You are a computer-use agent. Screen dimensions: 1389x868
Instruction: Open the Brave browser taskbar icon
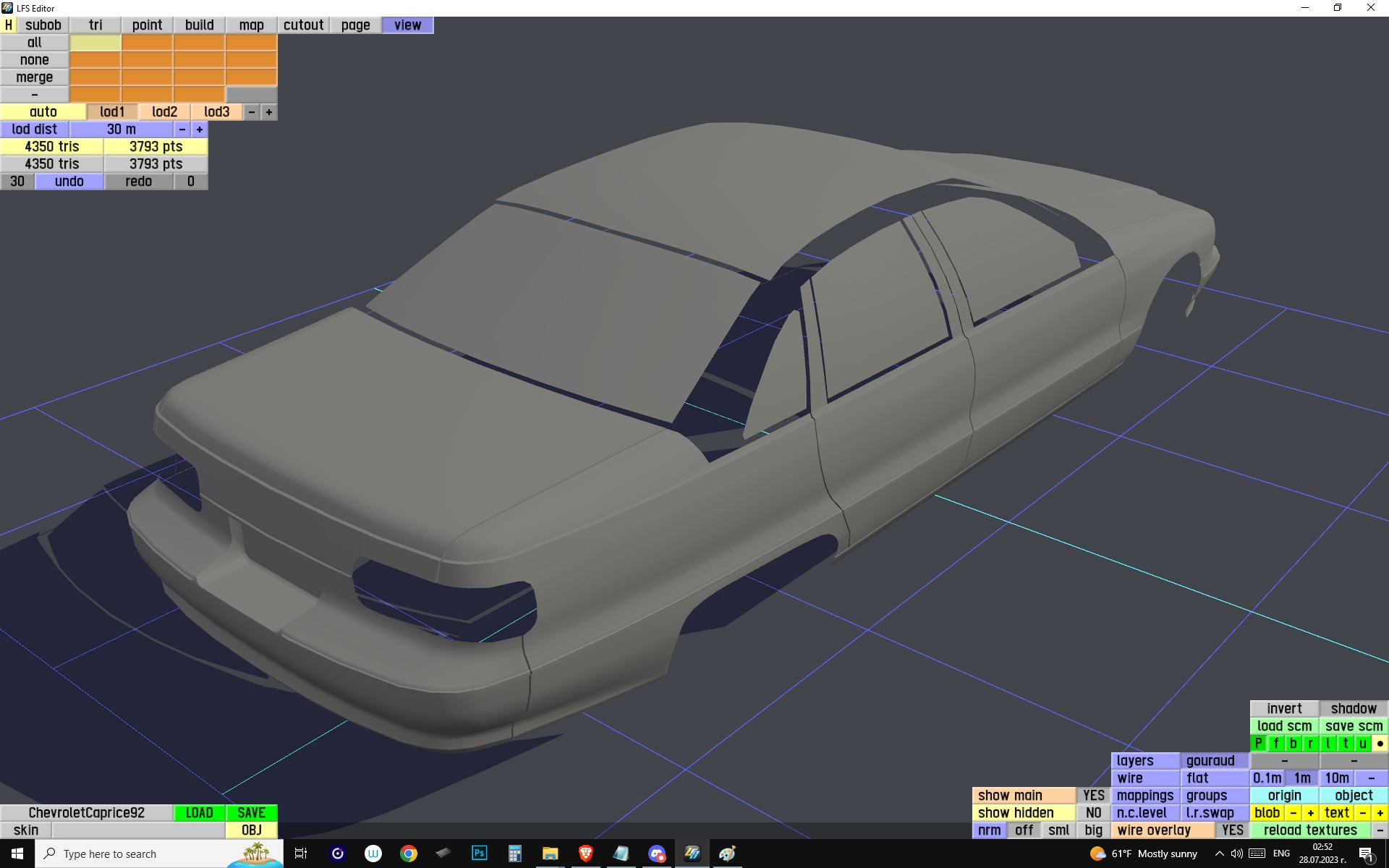(x=585, y=854)
